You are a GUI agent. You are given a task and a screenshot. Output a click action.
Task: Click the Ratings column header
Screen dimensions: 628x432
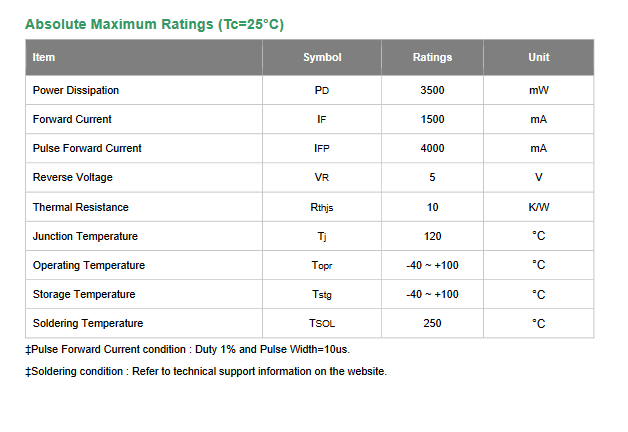(432, 57)
